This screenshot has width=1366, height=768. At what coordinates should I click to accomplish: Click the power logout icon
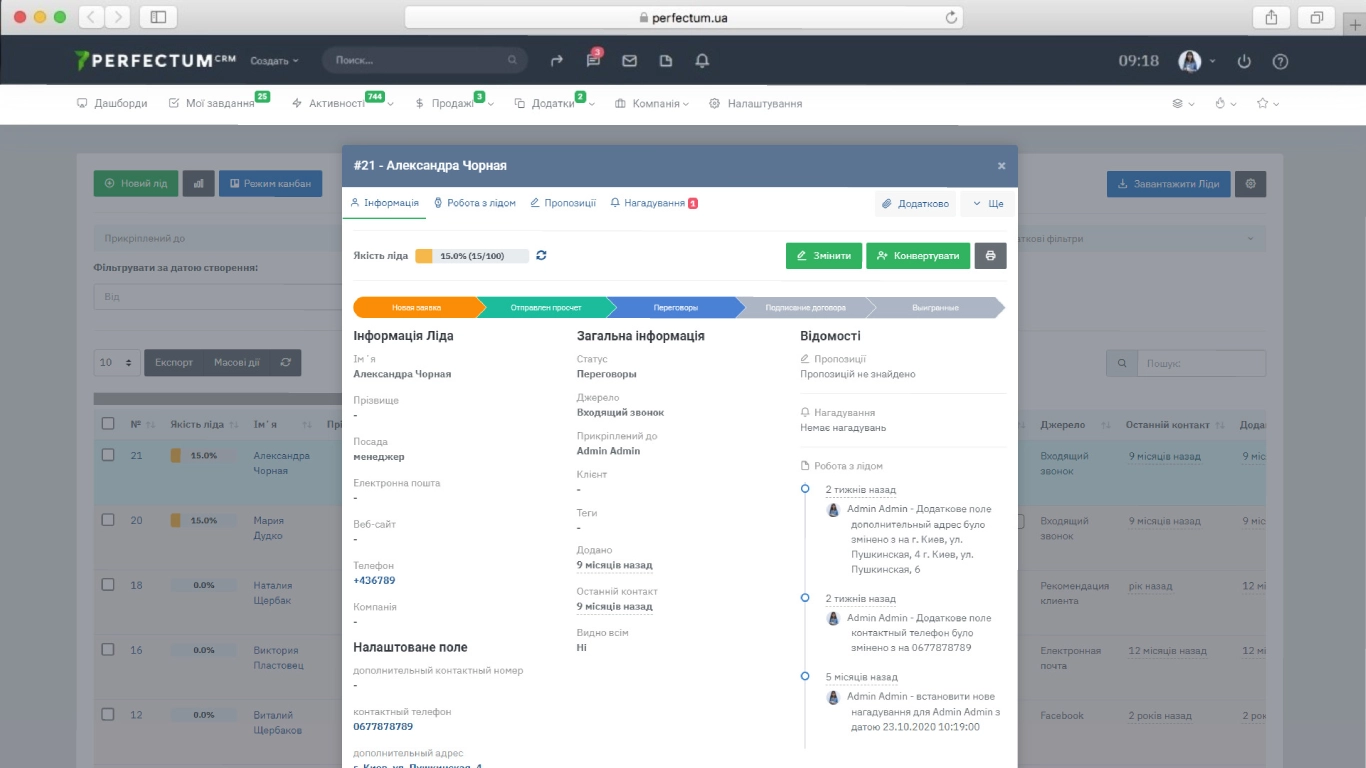pyautogui.click(x=1244, y=61)
